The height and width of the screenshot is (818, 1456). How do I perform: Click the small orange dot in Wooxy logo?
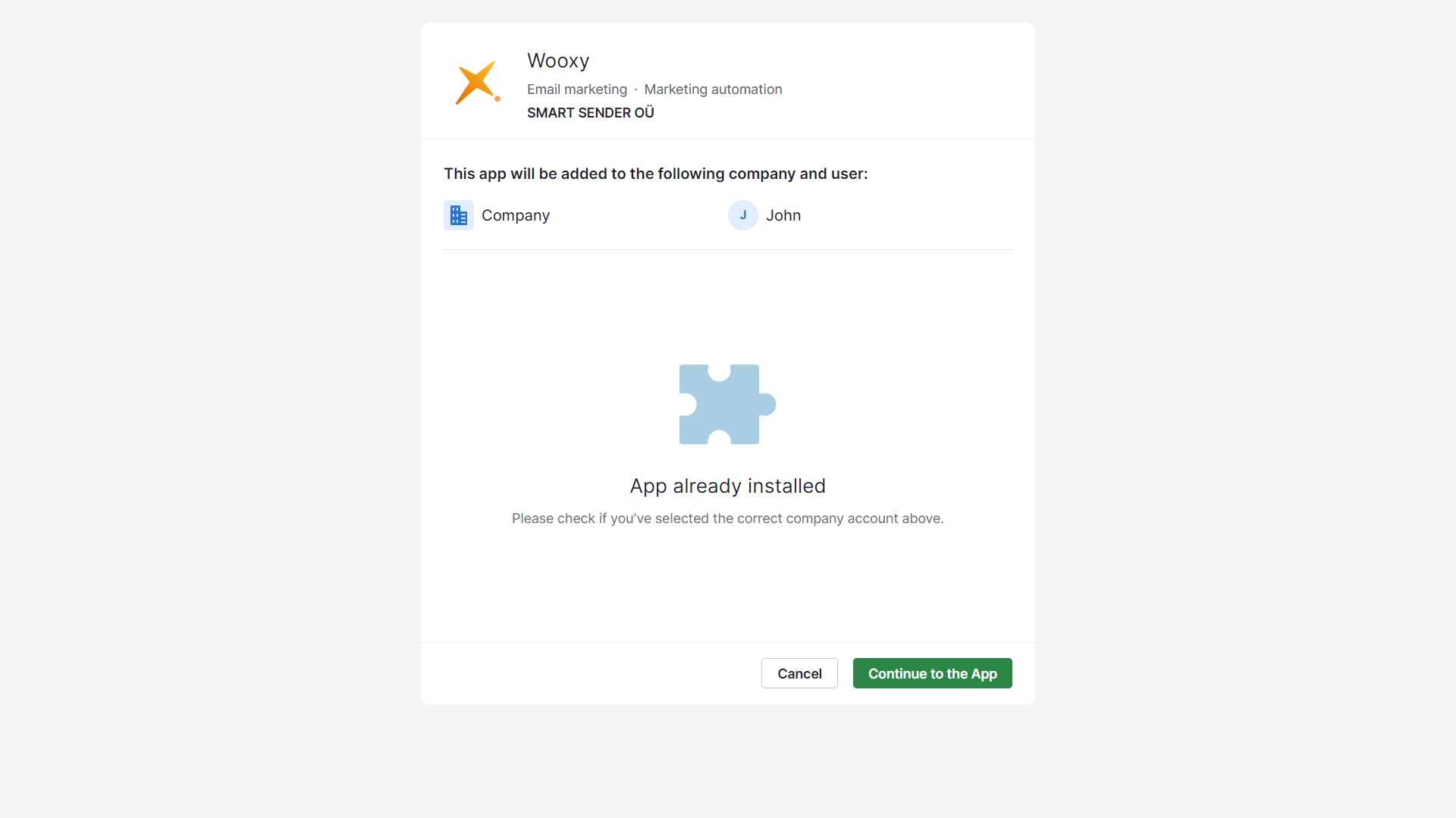[x=497, y=99]
